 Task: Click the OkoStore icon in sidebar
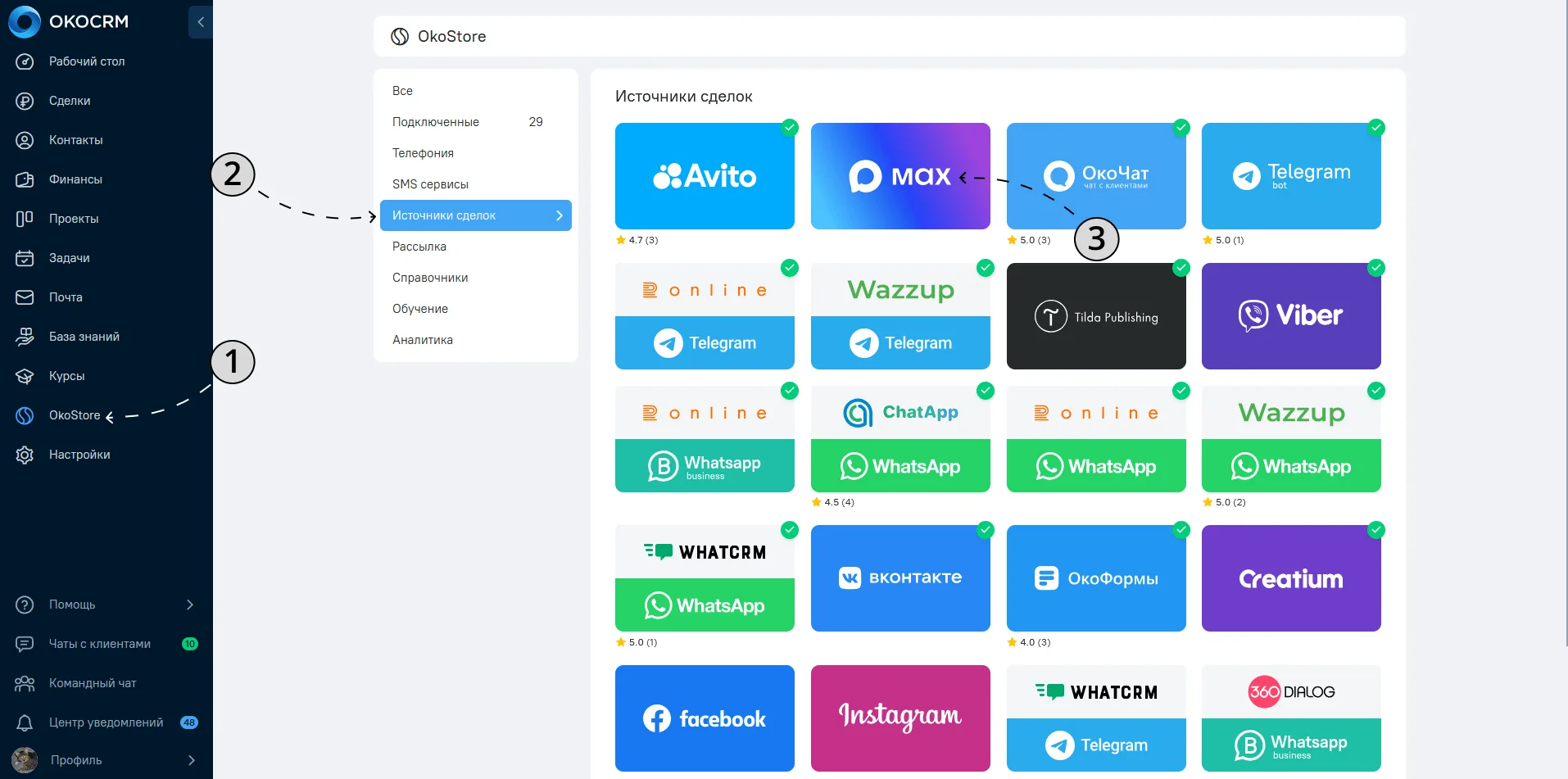click(x=25, y=415)
